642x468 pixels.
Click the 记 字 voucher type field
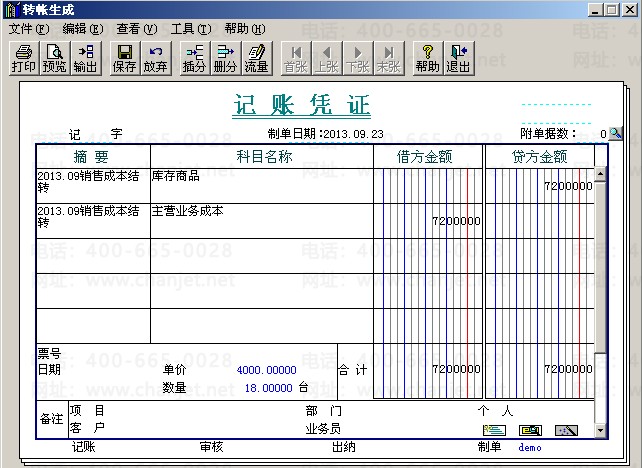point(95,134)
